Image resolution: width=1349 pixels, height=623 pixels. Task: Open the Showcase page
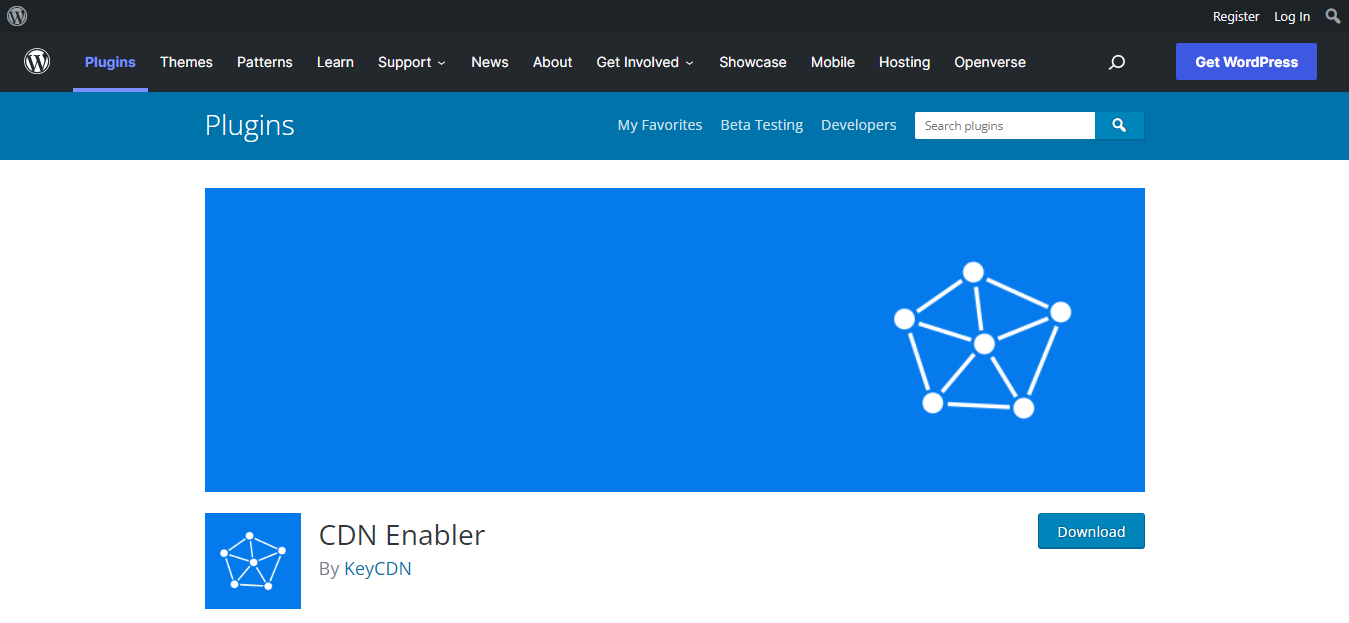click(753, 62)
